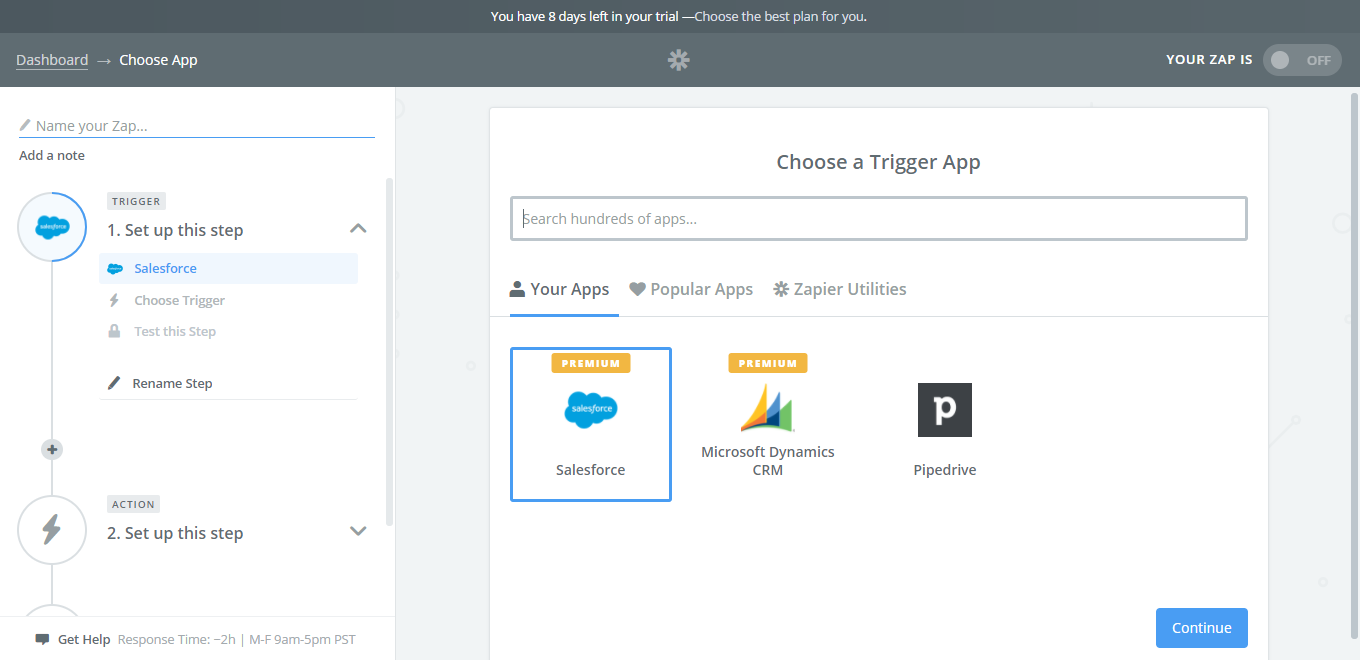The height and width of the screenshot is (660, 1360).
Task: Open the Test this Step sub-step
Action: (175, 331)
